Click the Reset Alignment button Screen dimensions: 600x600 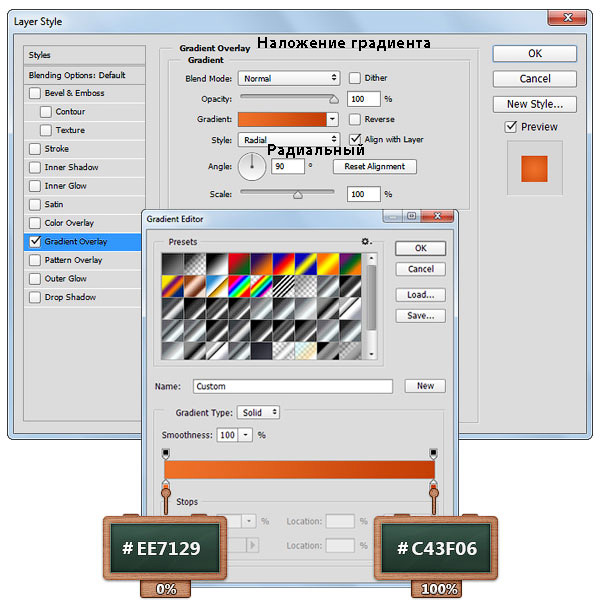pos(375,166)
